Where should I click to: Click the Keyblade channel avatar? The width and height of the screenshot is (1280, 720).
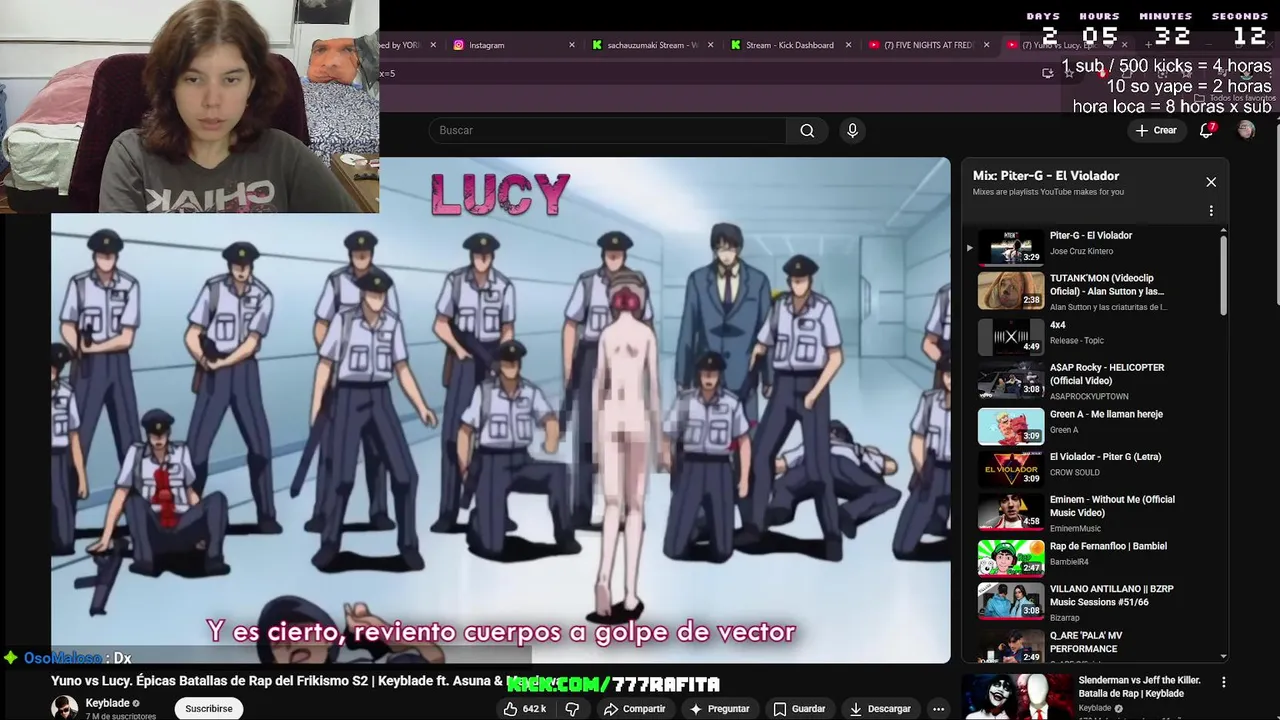point(65,707)
